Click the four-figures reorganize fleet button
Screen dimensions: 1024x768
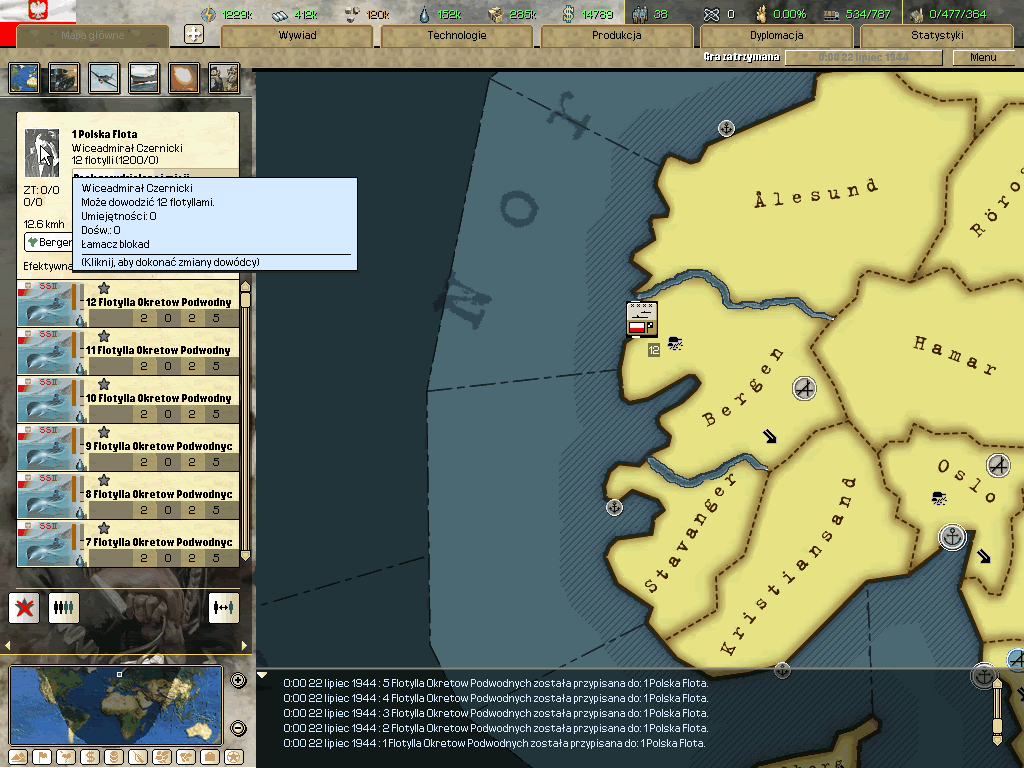tap(63, 608)
